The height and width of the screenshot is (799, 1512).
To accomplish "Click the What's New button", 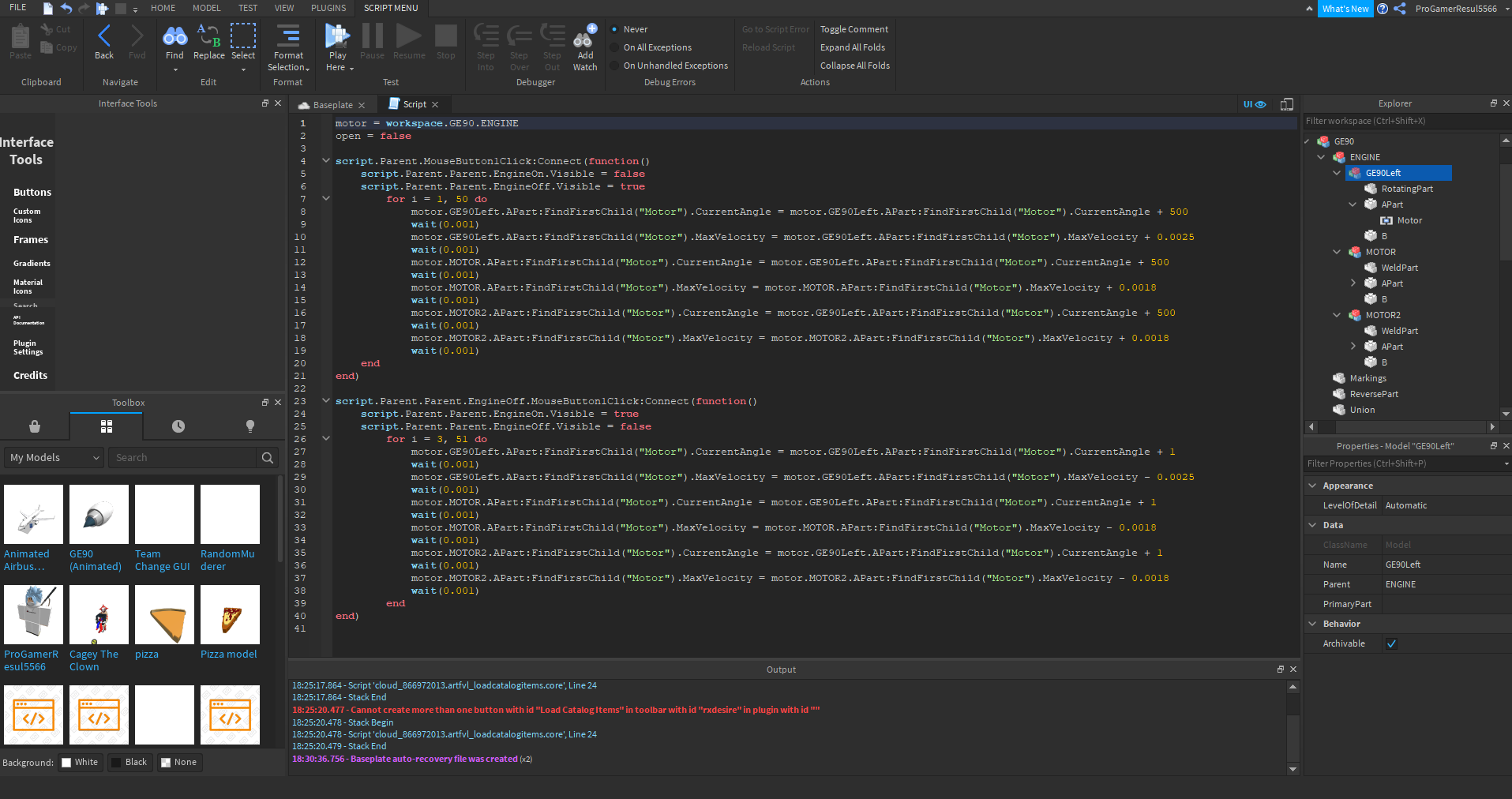I will pos(1345,9).
